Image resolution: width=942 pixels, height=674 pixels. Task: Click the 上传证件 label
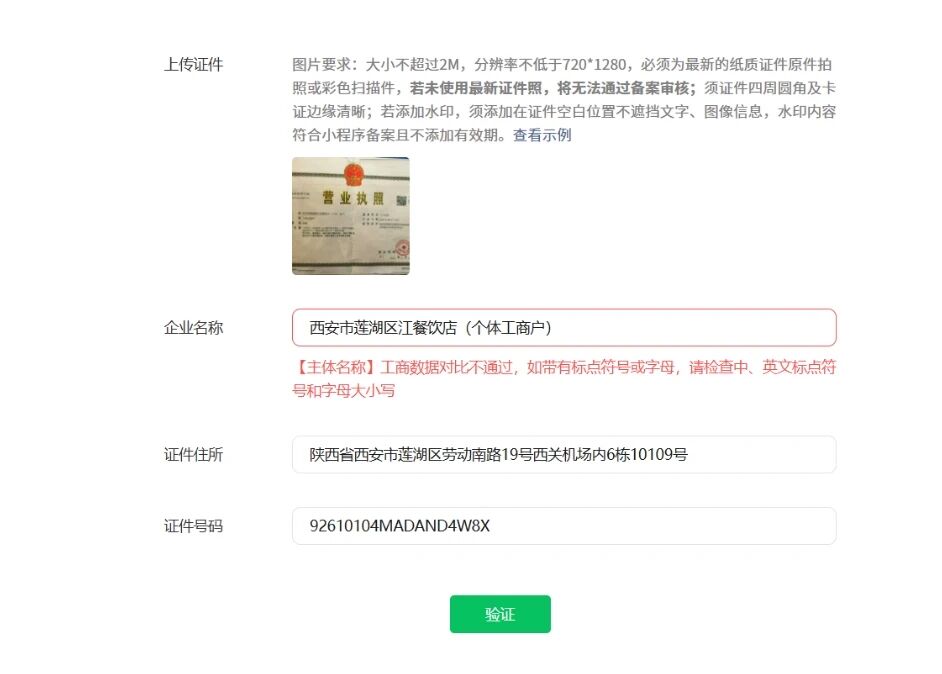193,65
